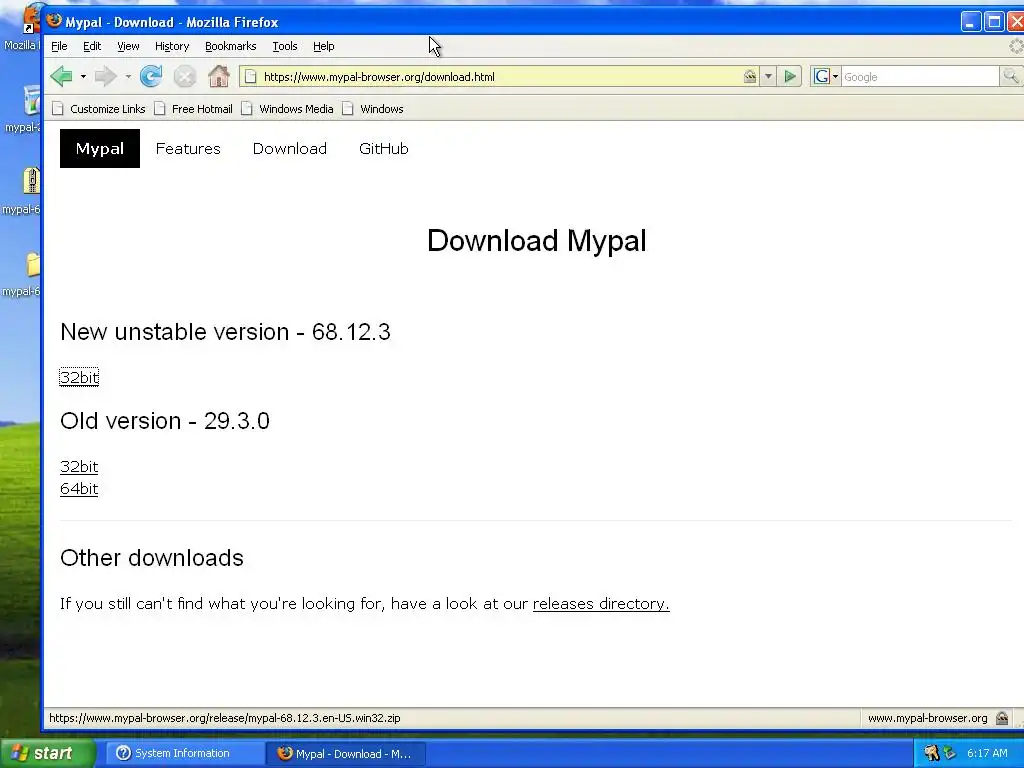
Task: Open the Windows Media bookmark
Action: click(x=287, y=108)
